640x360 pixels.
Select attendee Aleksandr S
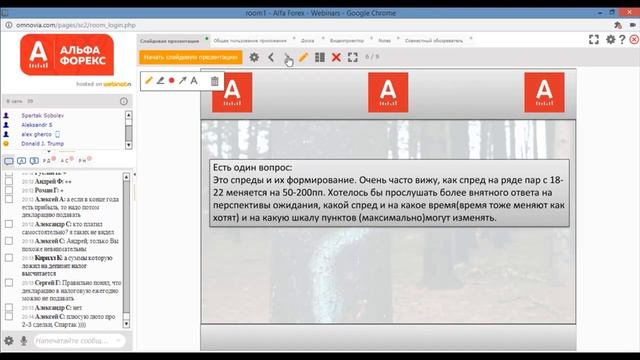point(37,125)
